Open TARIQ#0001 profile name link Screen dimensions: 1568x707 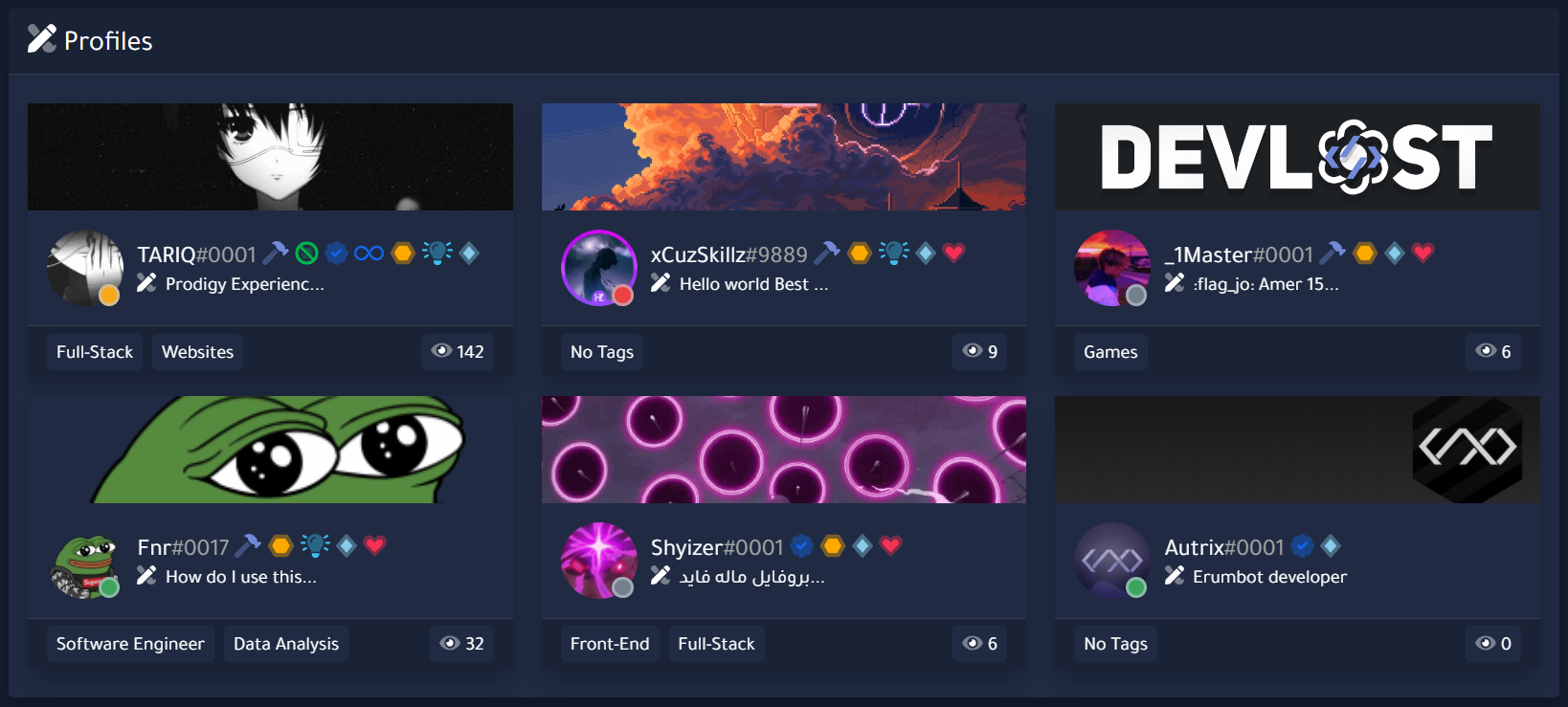(x=196, y=254)
